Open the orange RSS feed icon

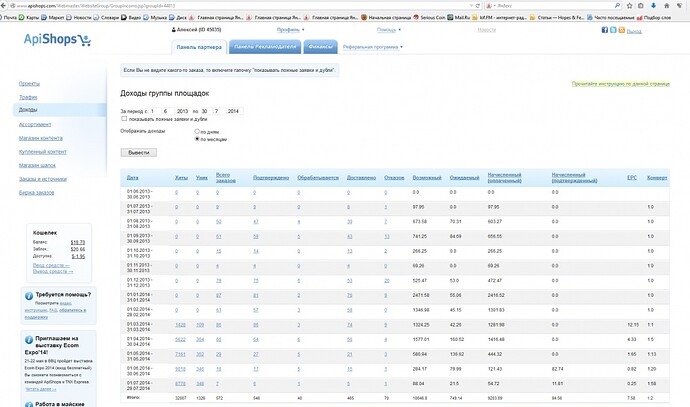tap(621, 30)
